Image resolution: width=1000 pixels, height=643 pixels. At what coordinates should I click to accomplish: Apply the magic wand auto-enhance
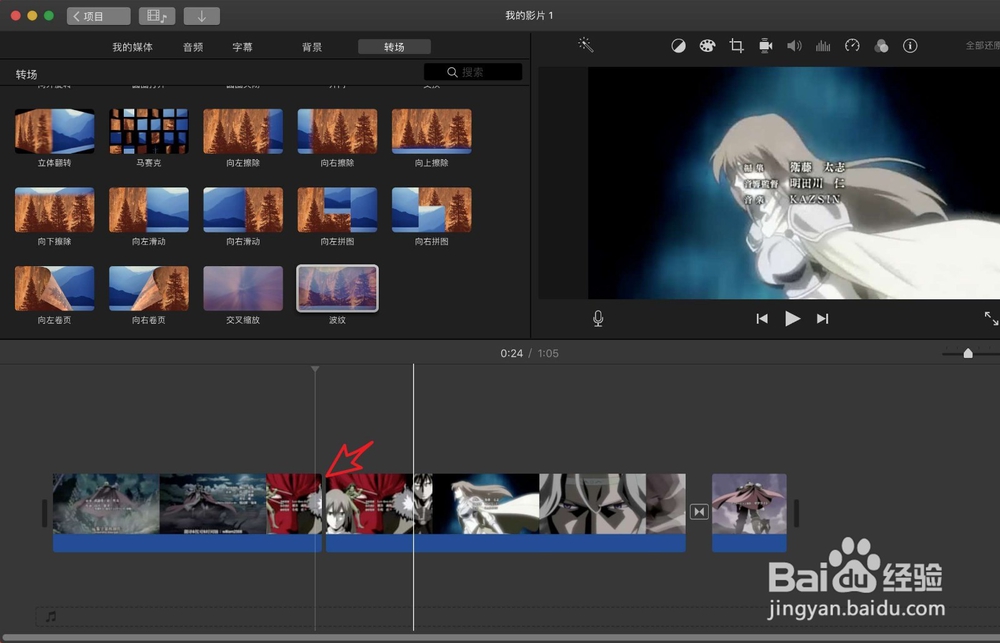click(585, 45)
